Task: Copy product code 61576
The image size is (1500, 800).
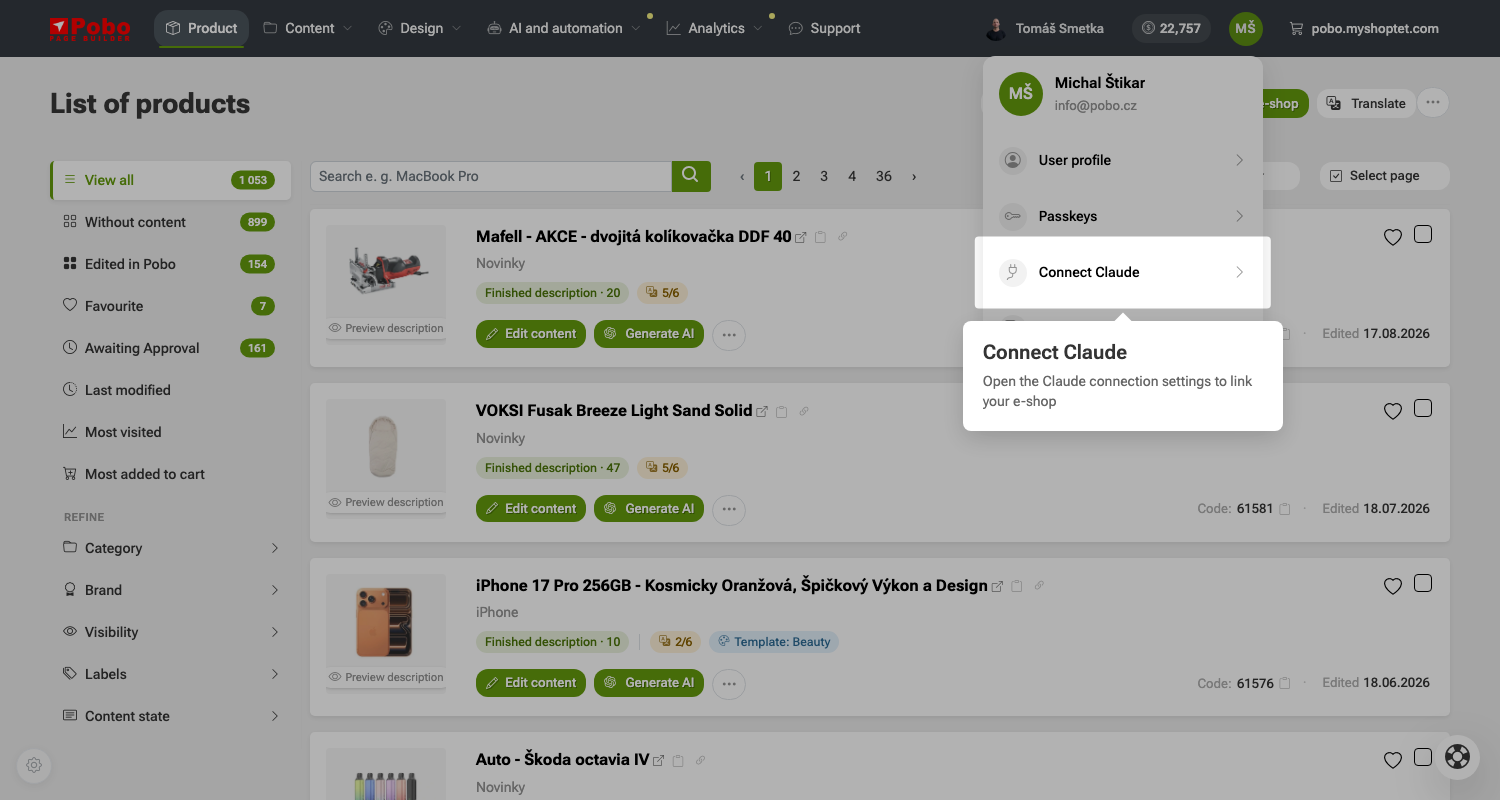Action: 1285,684
